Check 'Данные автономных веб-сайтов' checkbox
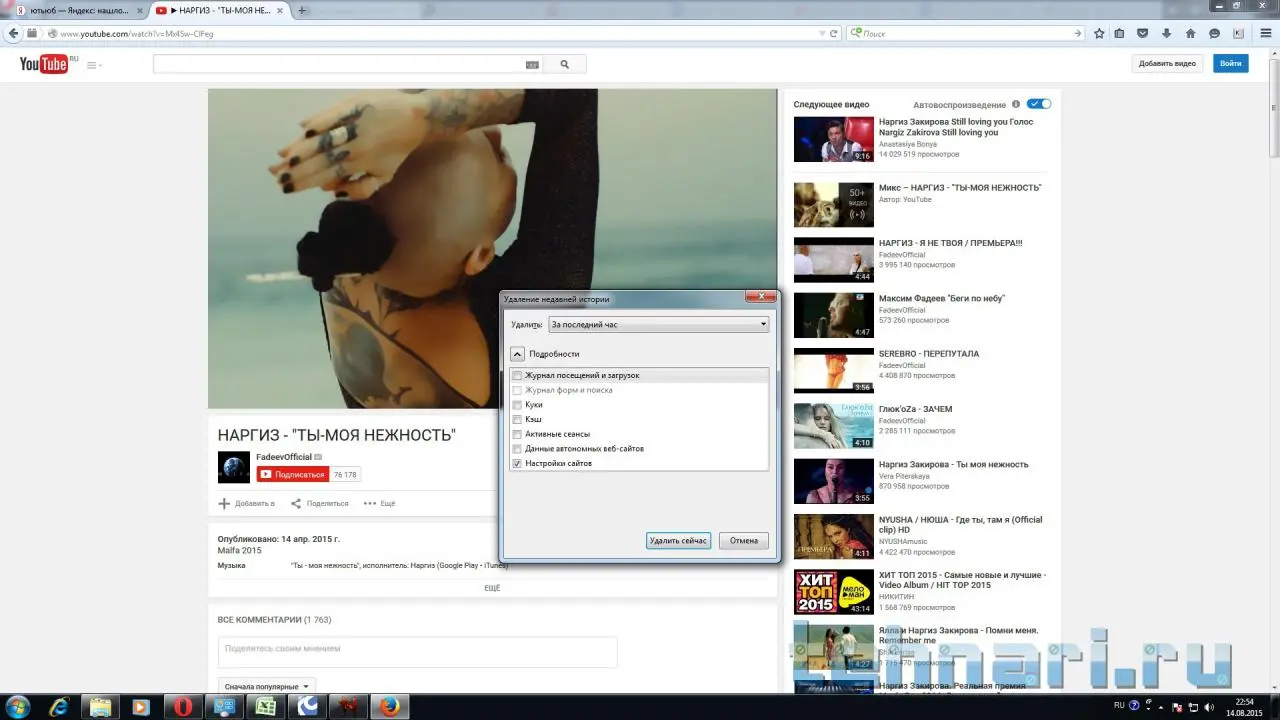The width and height of the screenshot is (1280, 720). tap(517, 449)
